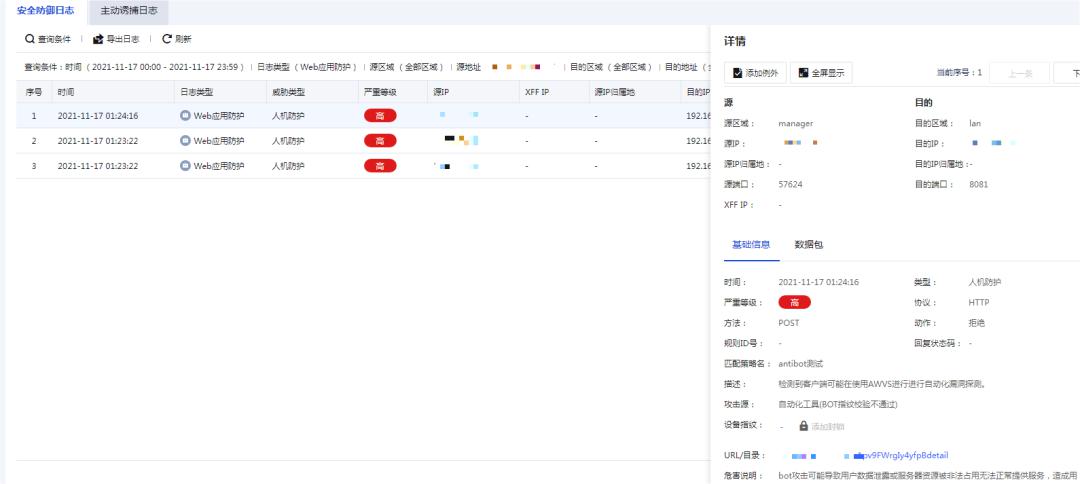The image size is (1080, 484).
Task: Click Web应用防护 icon in row 3
Action: click(185, 166)
